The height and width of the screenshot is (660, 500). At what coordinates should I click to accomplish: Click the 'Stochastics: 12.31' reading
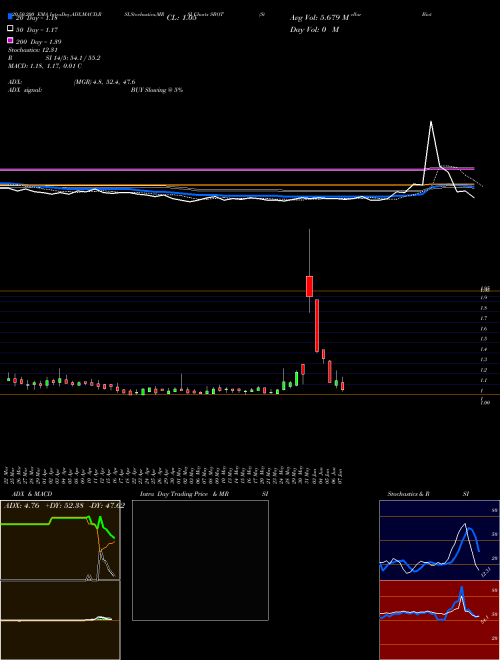32,50
